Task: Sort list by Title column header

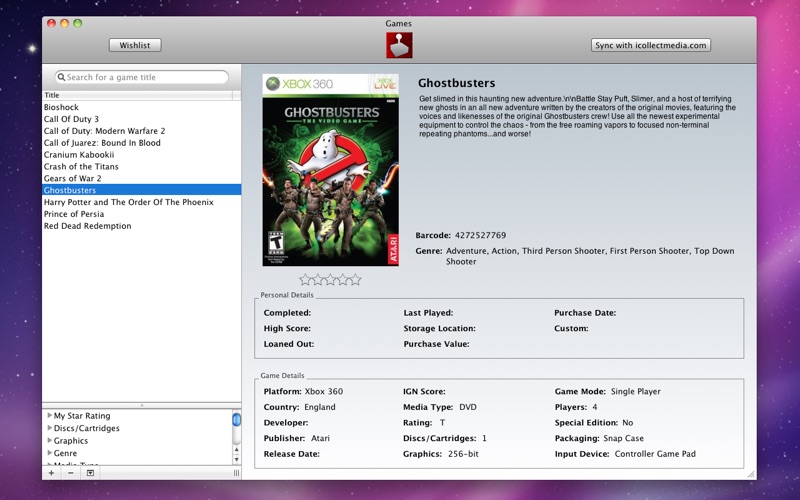Action: coord(137,95)
